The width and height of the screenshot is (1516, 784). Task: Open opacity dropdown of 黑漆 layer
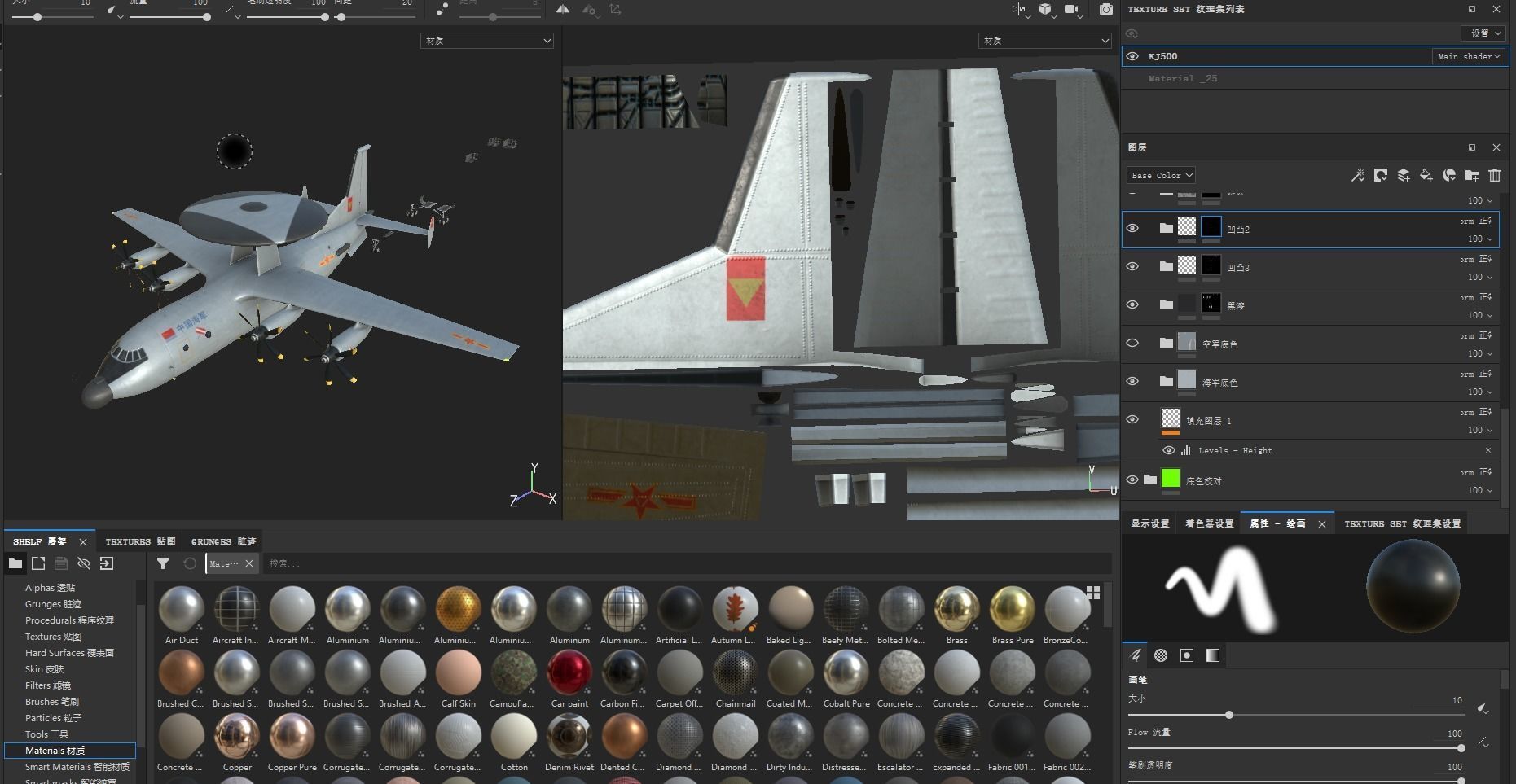1481,315
